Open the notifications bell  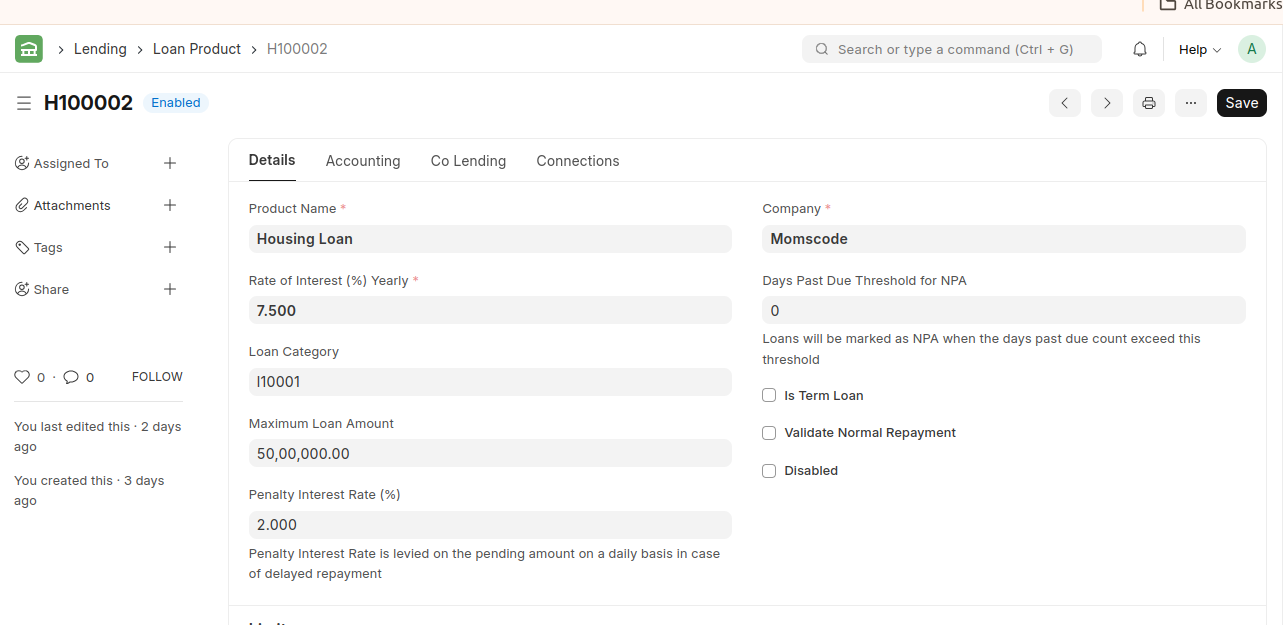[x=1140, y=49]
